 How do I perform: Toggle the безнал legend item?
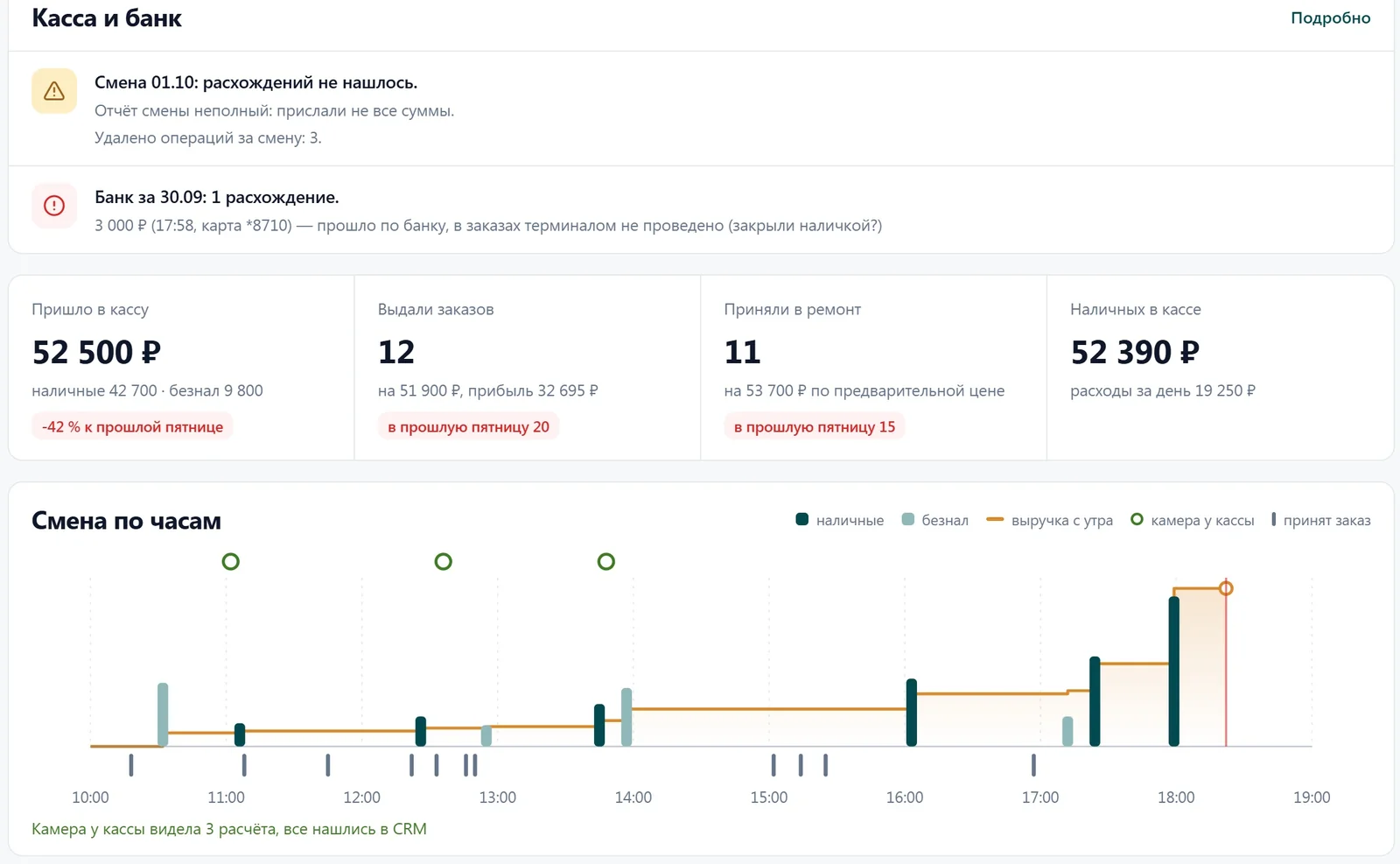pyautogui.click(x=935, y=520)
